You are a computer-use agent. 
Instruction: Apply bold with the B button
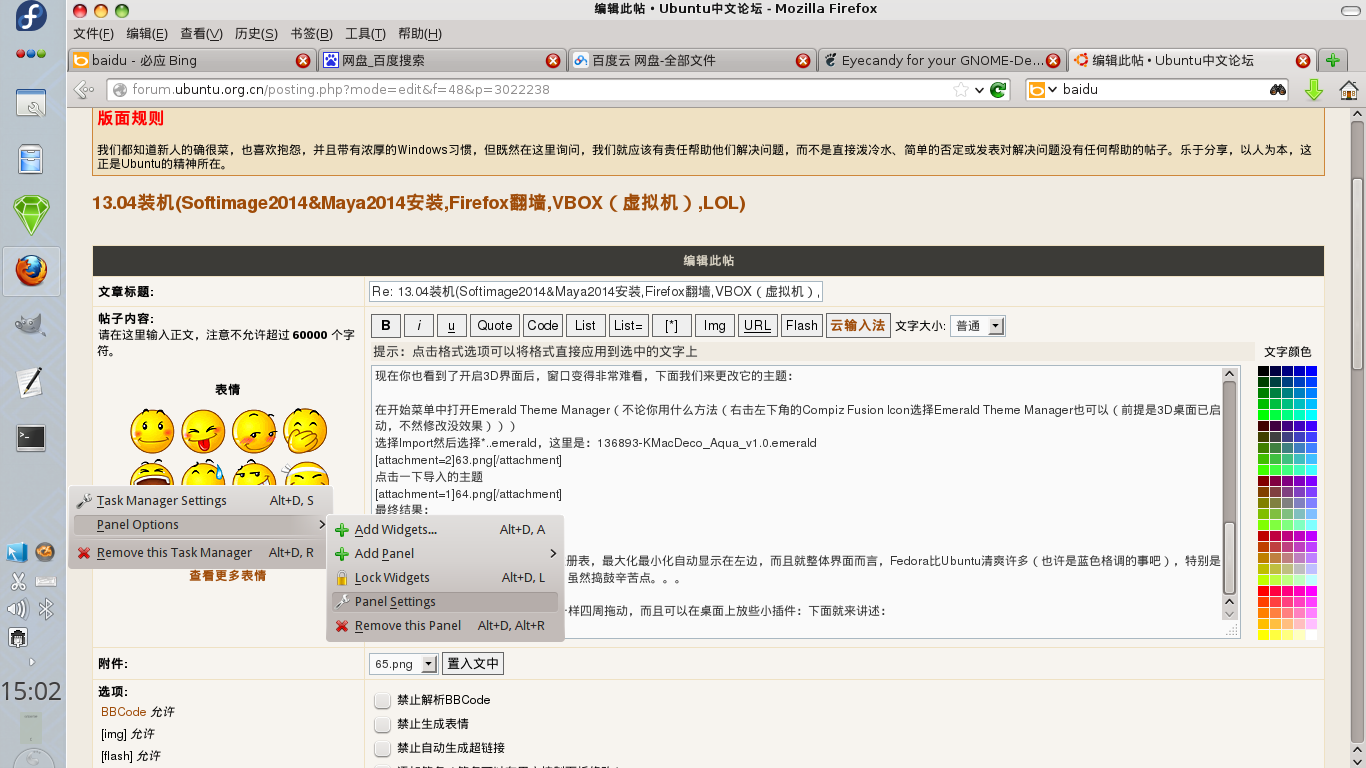[386, 326]
